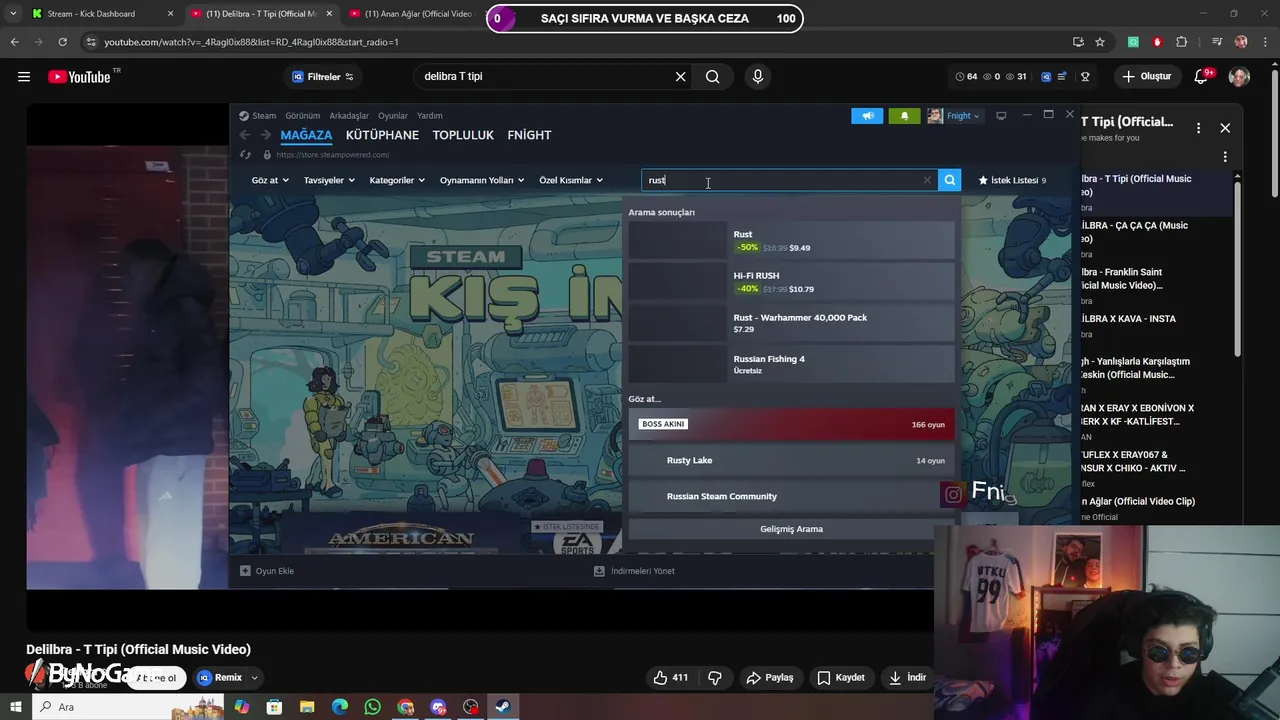Expand the Remix button chevron
Viewport: 1280px width, 720px height.
[x=254, y=678]
